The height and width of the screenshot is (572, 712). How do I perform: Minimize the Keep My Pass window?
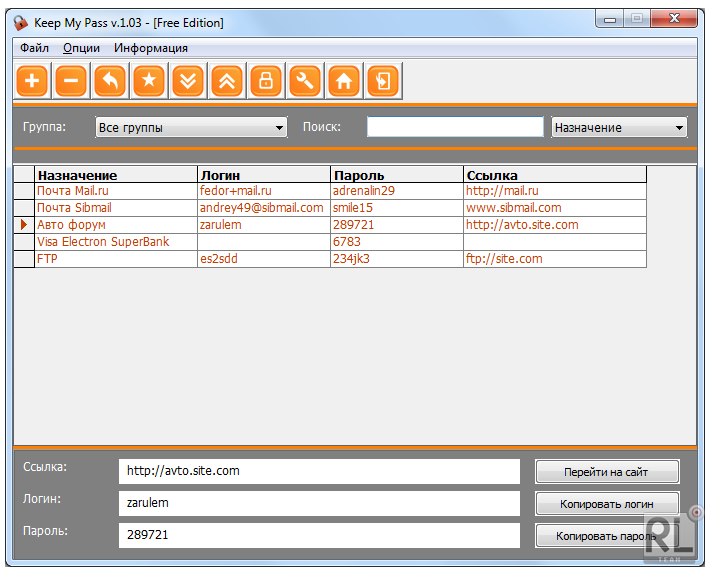click(x=610, y=19)
